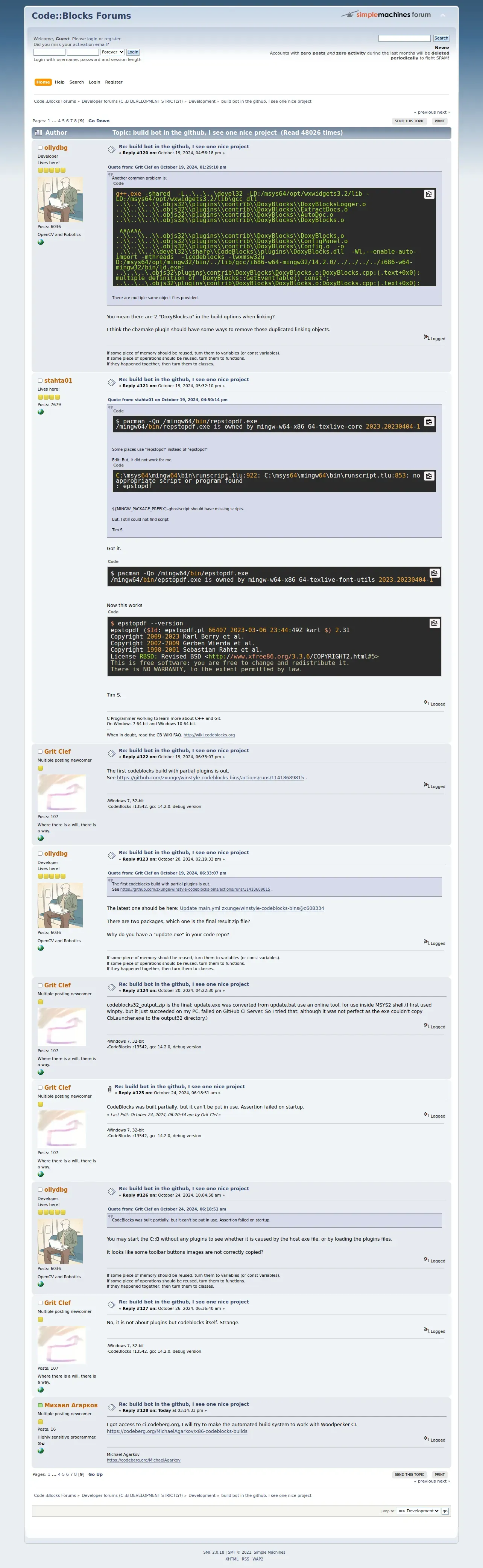Open Developer forums breadcrumb at top
Screen dimensions: 483x1568
click(132, 102)
